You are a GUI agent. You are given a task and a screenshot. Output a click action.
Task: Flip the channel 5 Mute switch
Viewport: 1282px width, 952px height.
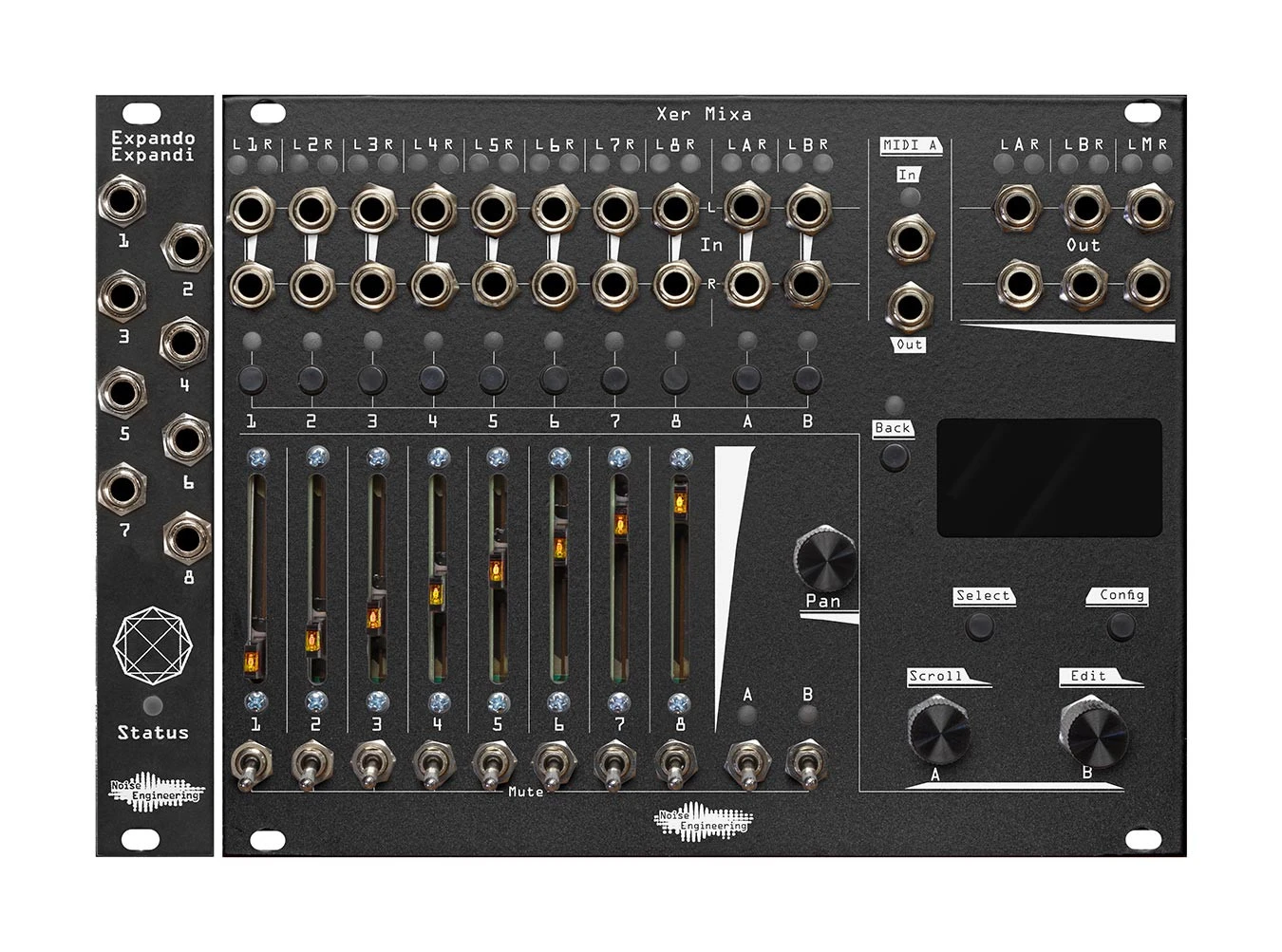(494, 765)
